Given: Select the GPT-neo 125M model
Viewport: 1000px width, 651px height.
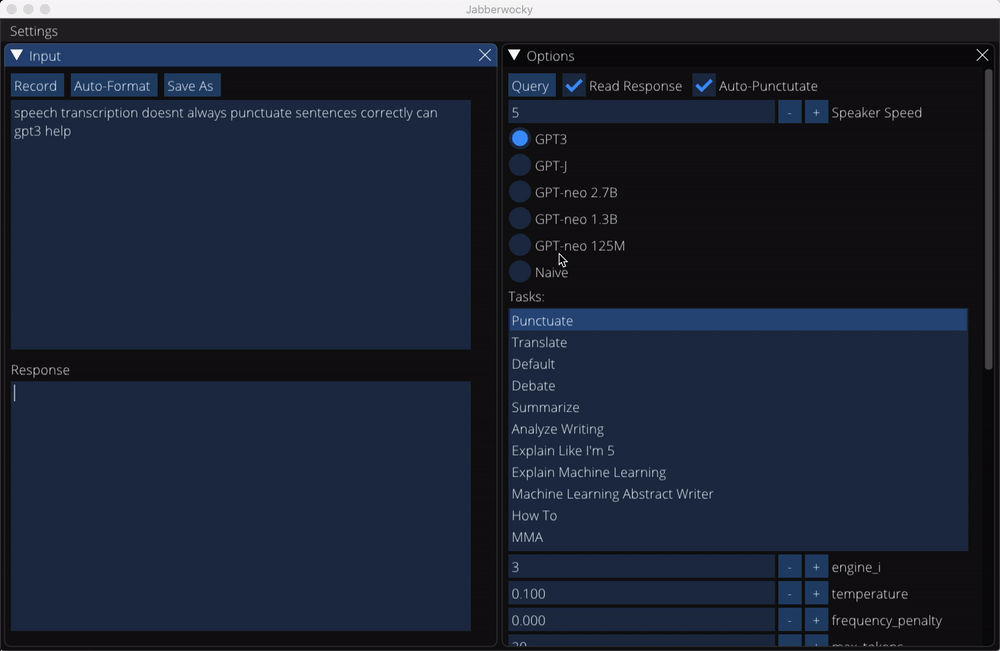Looking at the screenshot, I should [520, 245].
